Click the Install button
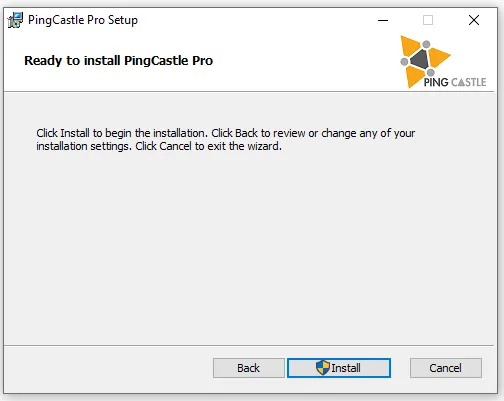504x401 pixels. click(x=339, y=368)
